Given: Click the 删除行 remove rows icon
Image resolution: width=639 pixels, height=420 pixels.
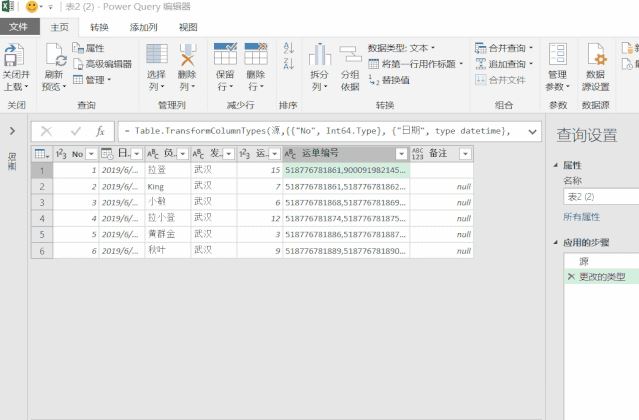Looking at the screenshot, I should click(256, 54).
